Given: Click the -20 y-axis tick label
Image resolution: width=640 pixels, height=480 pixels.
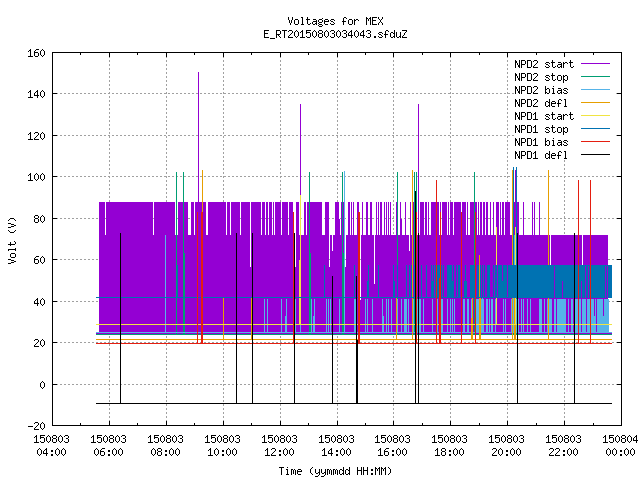Looking at the screenshot, I should click(x=36, y=426).
